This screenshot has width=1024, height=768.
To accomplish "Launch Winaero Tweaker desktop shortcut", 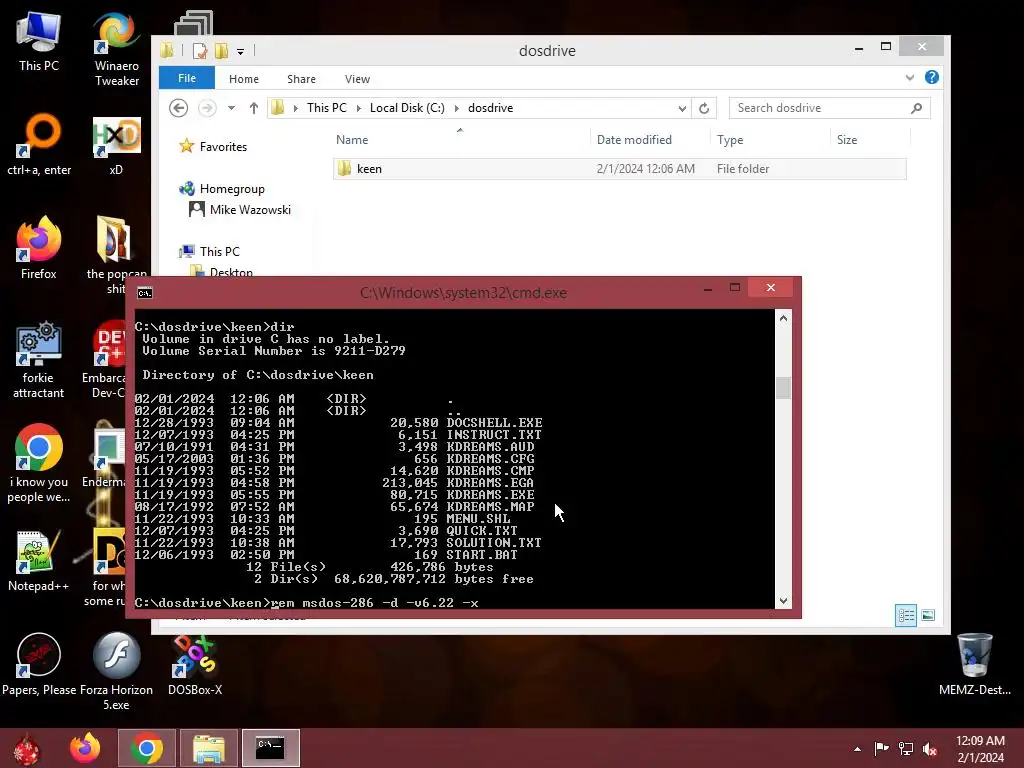I will (116, 49).
